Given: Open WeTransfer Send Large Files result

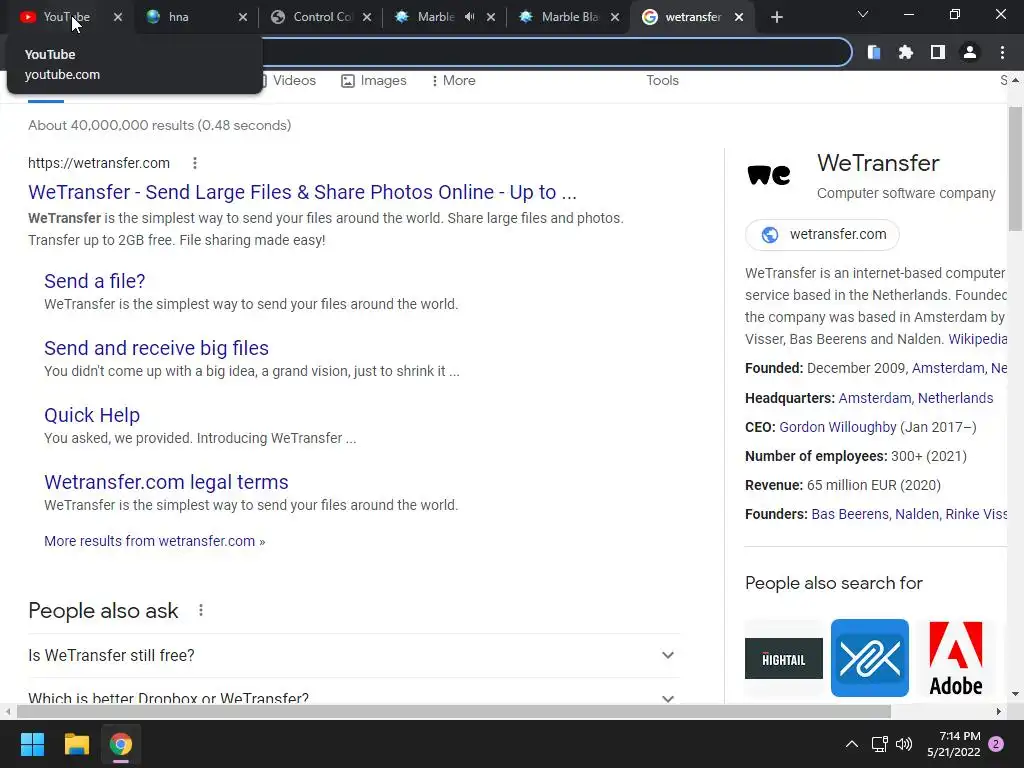Looking at the screenshot, I should (302, 192).
